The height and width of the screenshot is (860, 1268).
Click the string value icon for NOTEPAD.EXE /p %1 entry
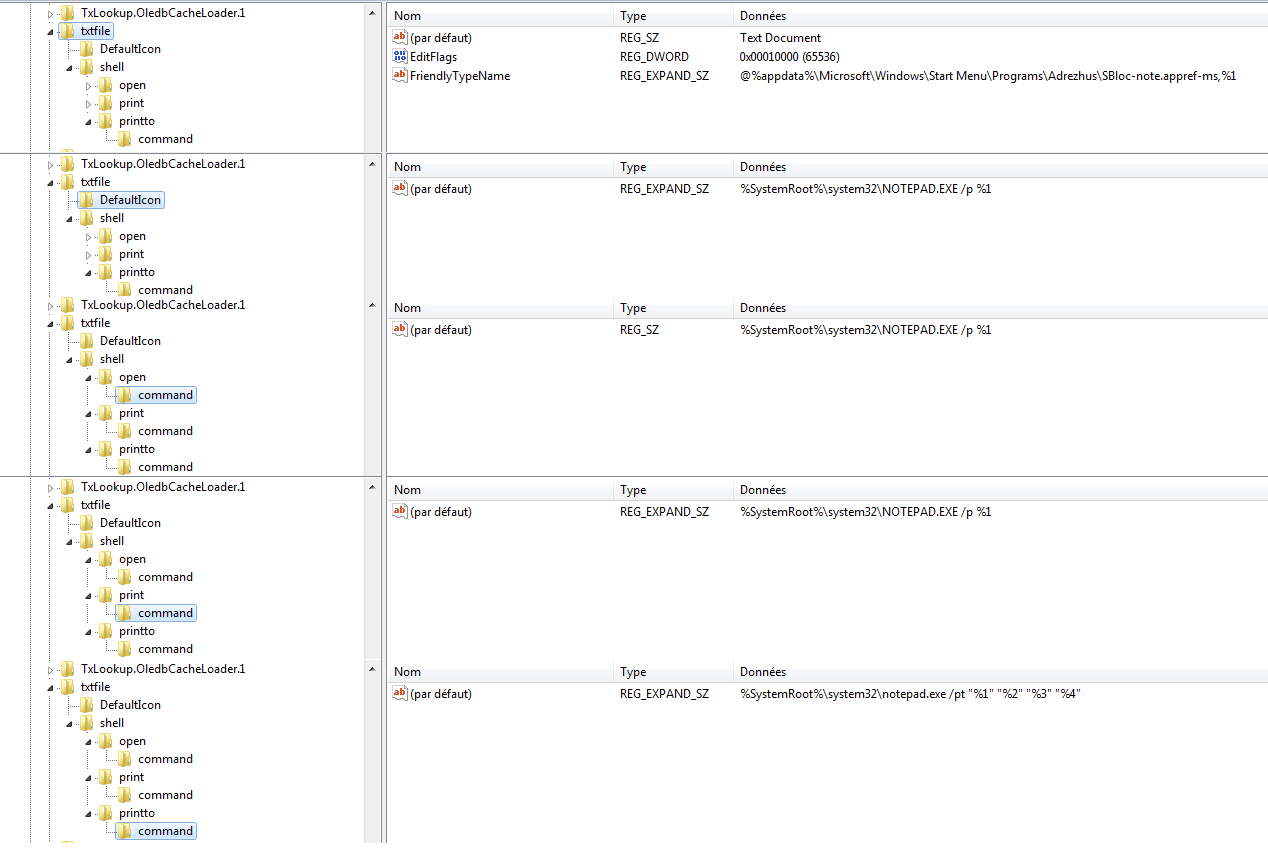399,188
